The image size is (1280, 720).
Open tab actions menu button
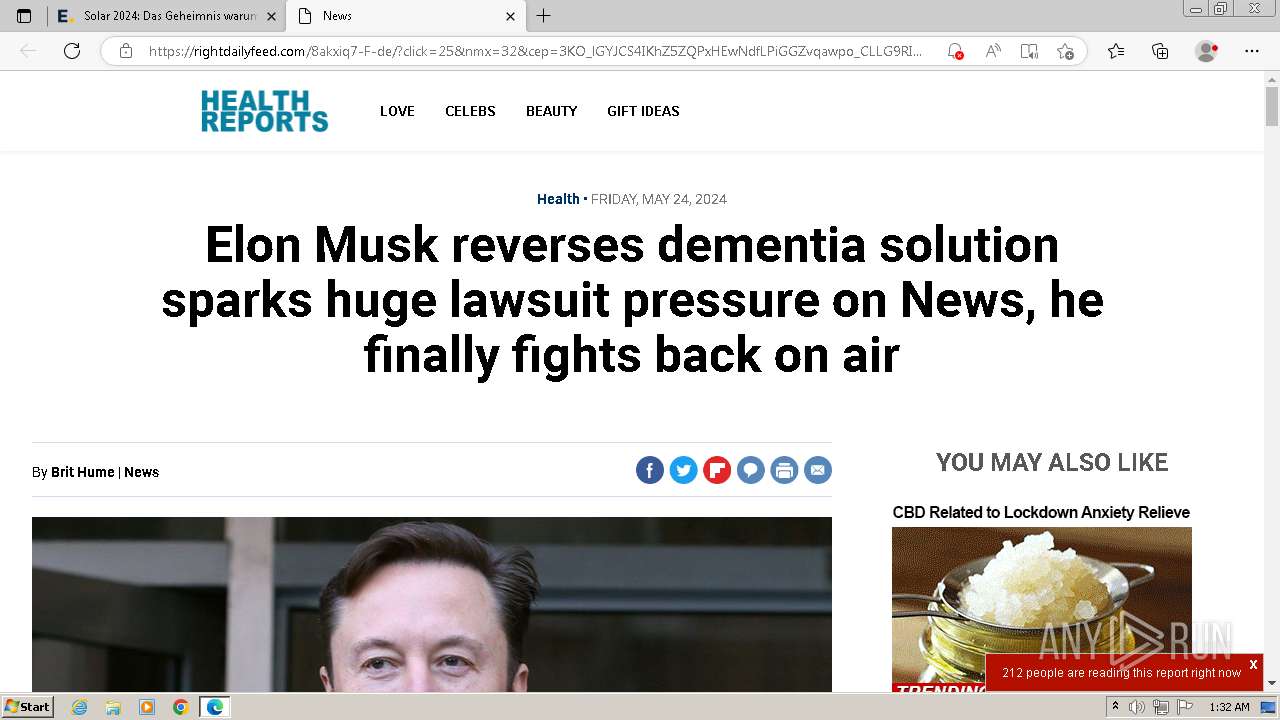(24, 16)
